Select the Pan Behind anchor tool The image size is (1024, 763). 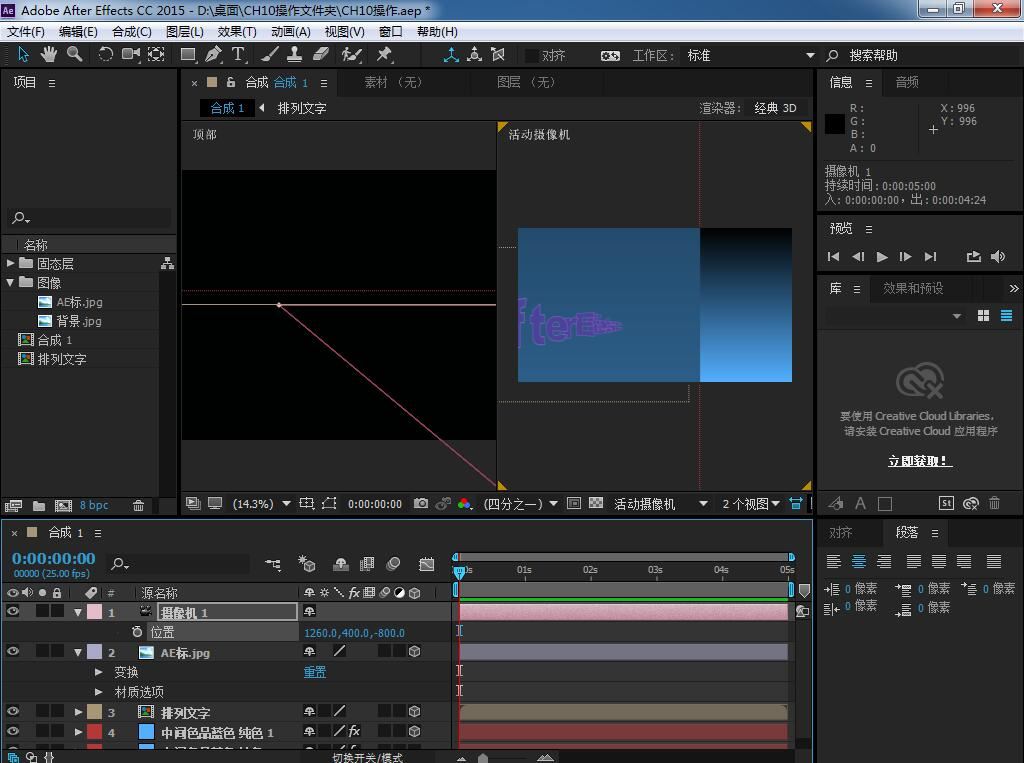pyautogui.click(x=156, y=54)
